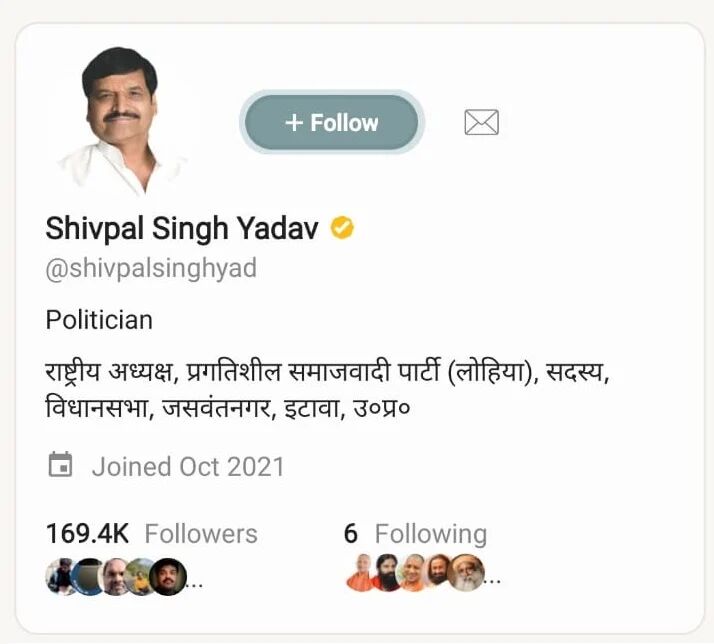Click the Politician category label
Image resolution: width=714 pixels, height=644 pixels.
99,320
